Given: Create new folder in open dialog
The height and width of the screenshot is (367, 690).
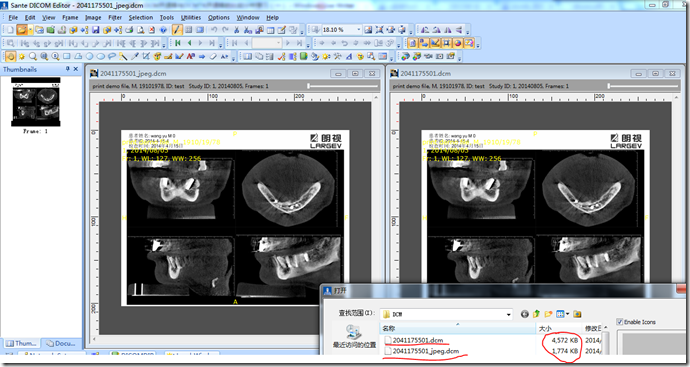Looking at the screenshot, I should point(548,314).
